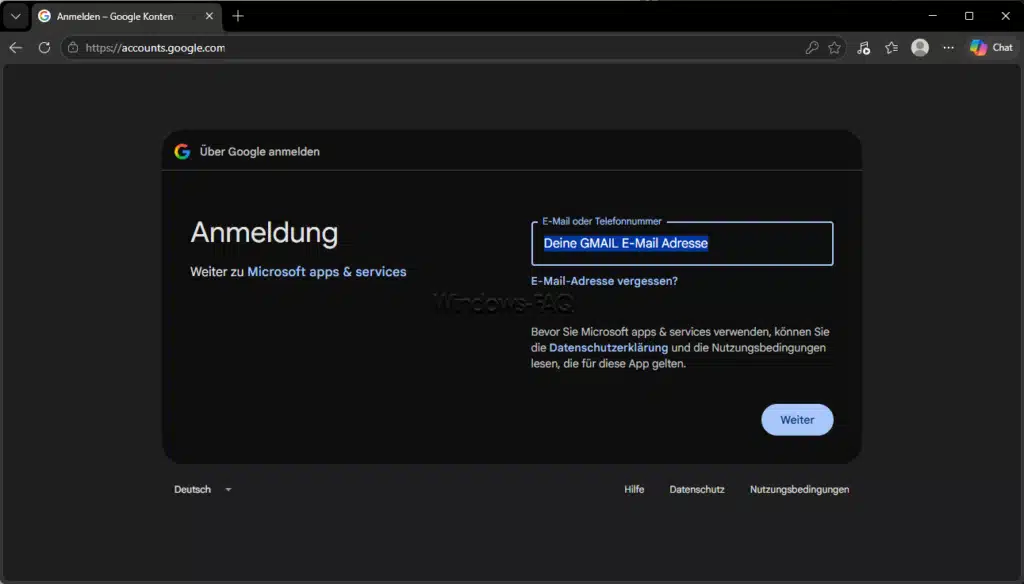
Task: Click the Anmeldung heading text
Action: (264, 233)
